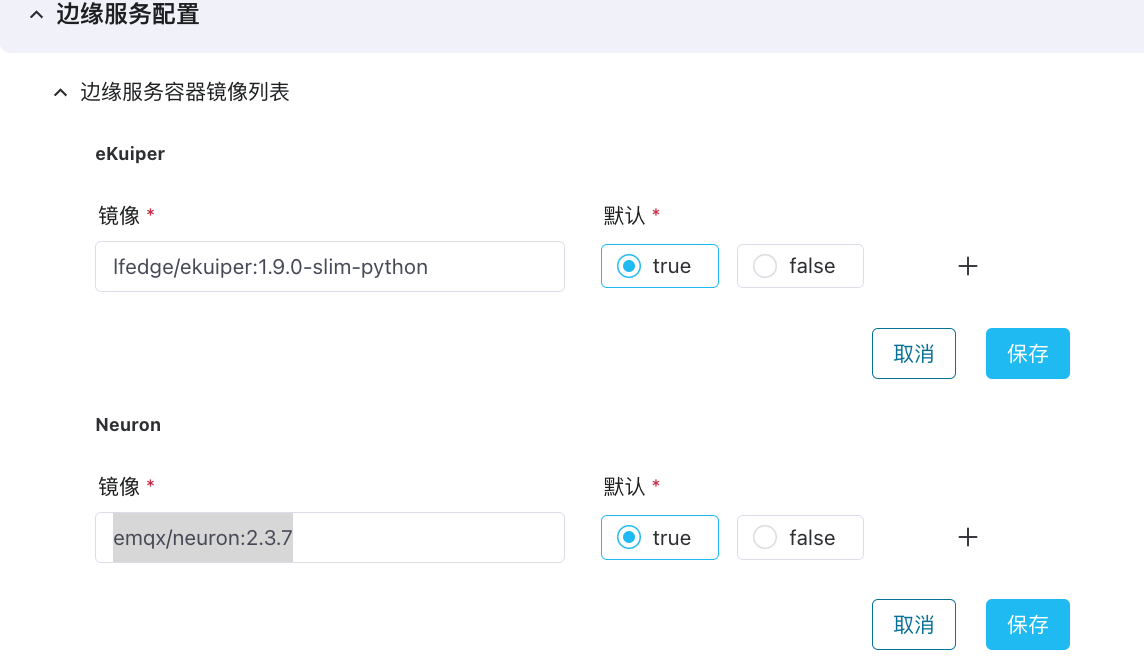Focus the eKuiper image input field
The width and height of the screenshot is (1144, 668).
pos(330,267)
